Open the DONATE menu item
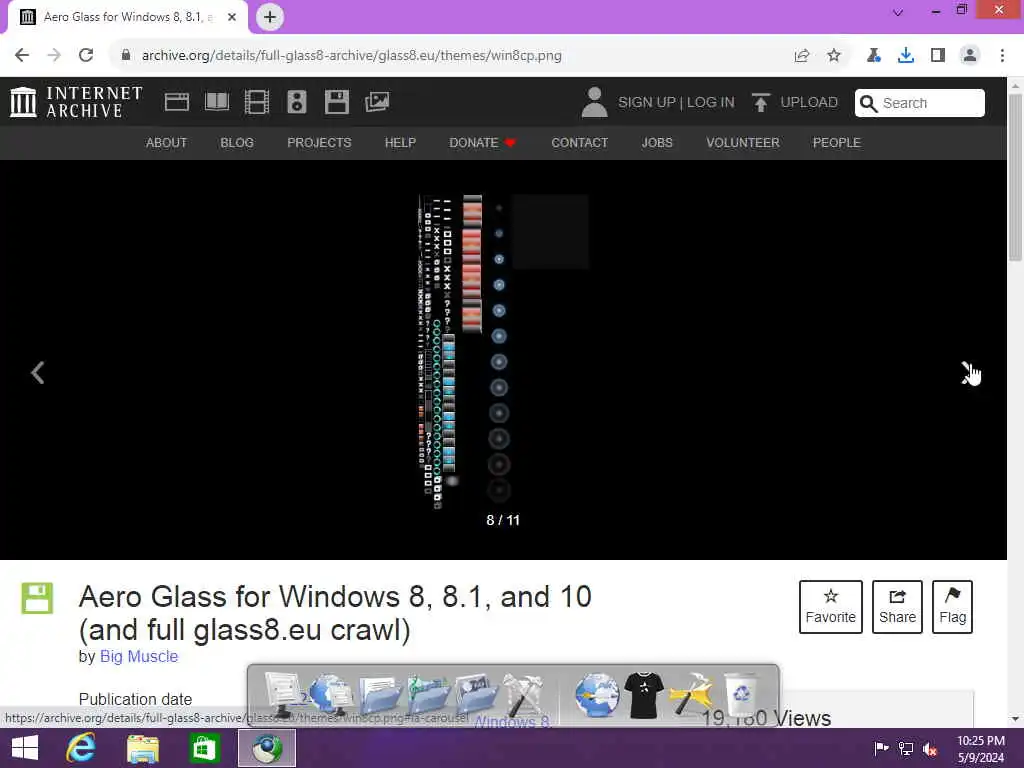 [x=482, y=142]
